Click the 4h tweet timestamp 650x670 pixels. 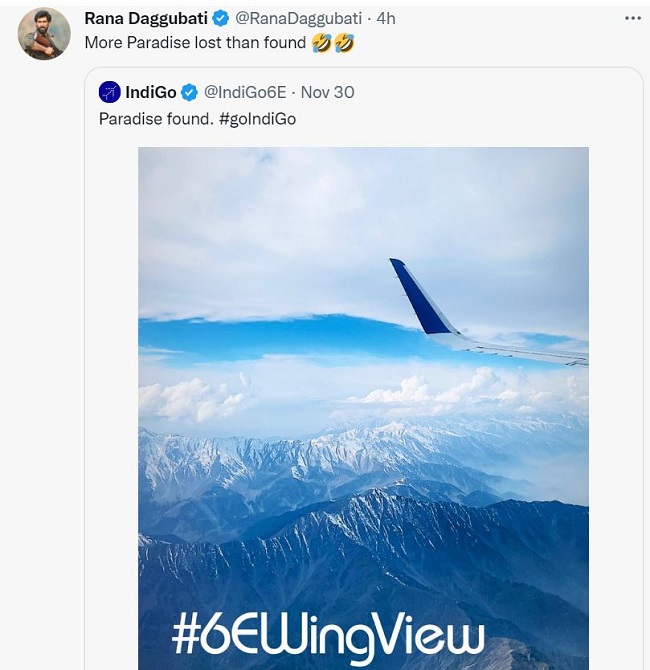pos(386,19)
